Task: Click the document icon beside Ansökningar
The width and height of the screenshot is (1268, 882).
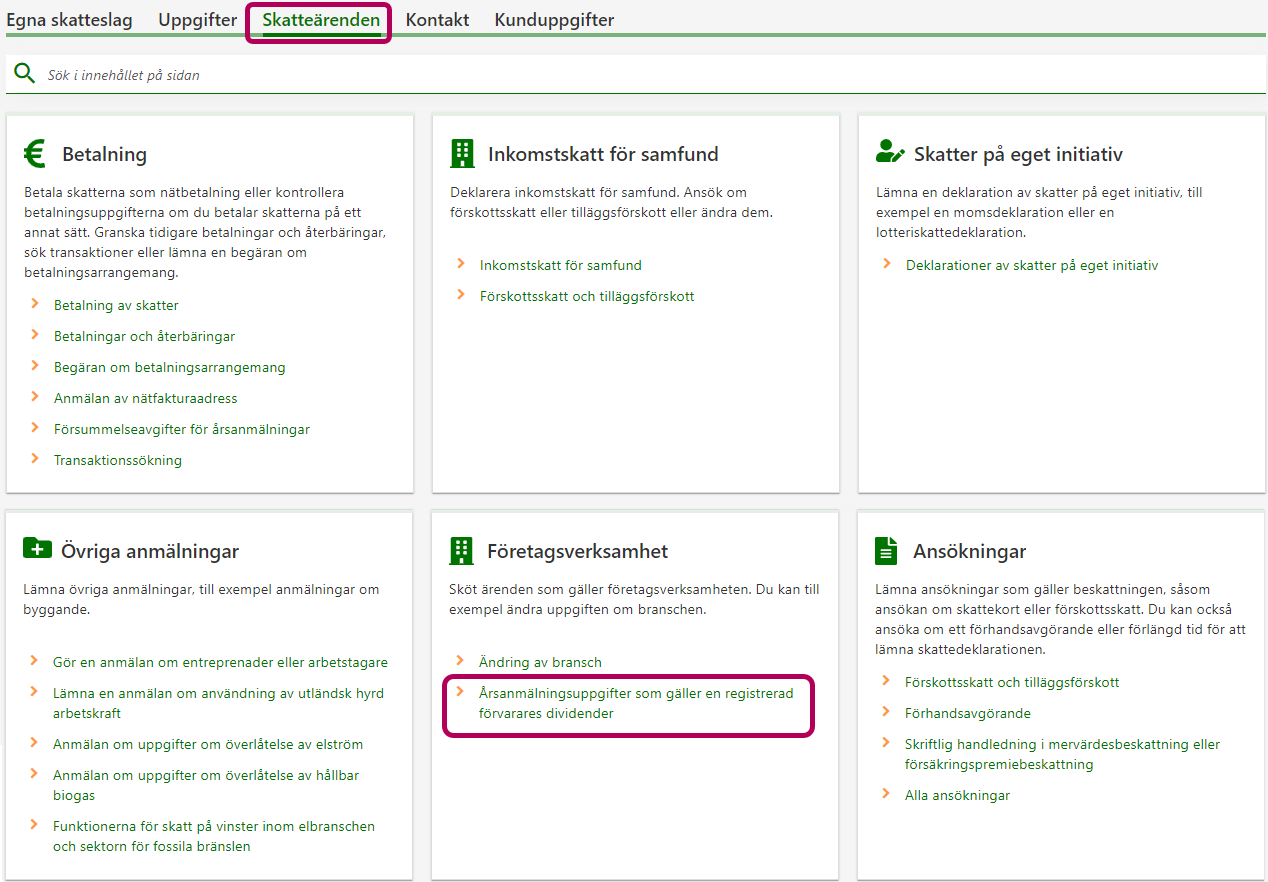Action: tap(886, 550)
